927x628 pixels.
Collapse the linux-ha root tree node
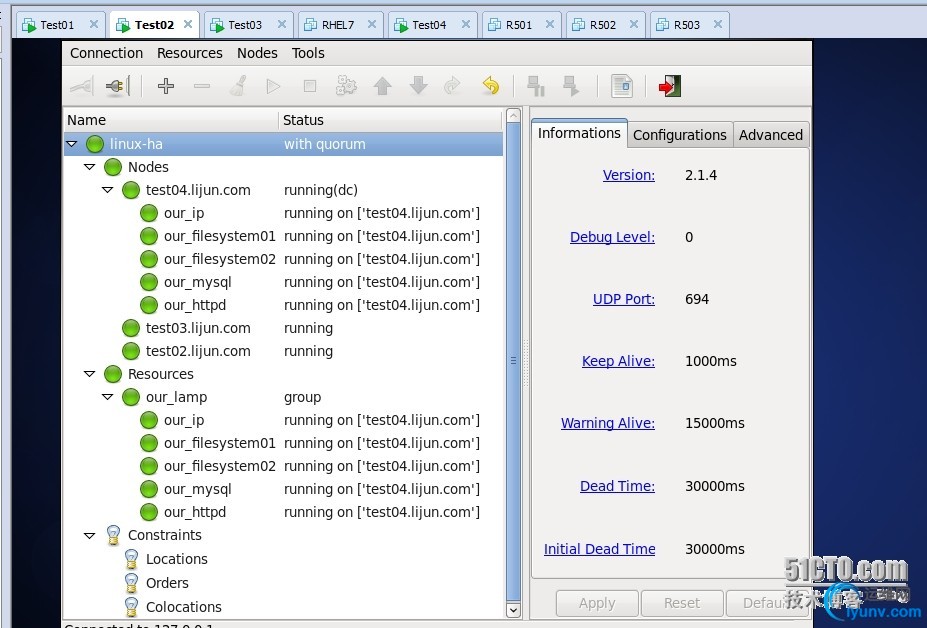pyautogui.click(x=72, y=144)
